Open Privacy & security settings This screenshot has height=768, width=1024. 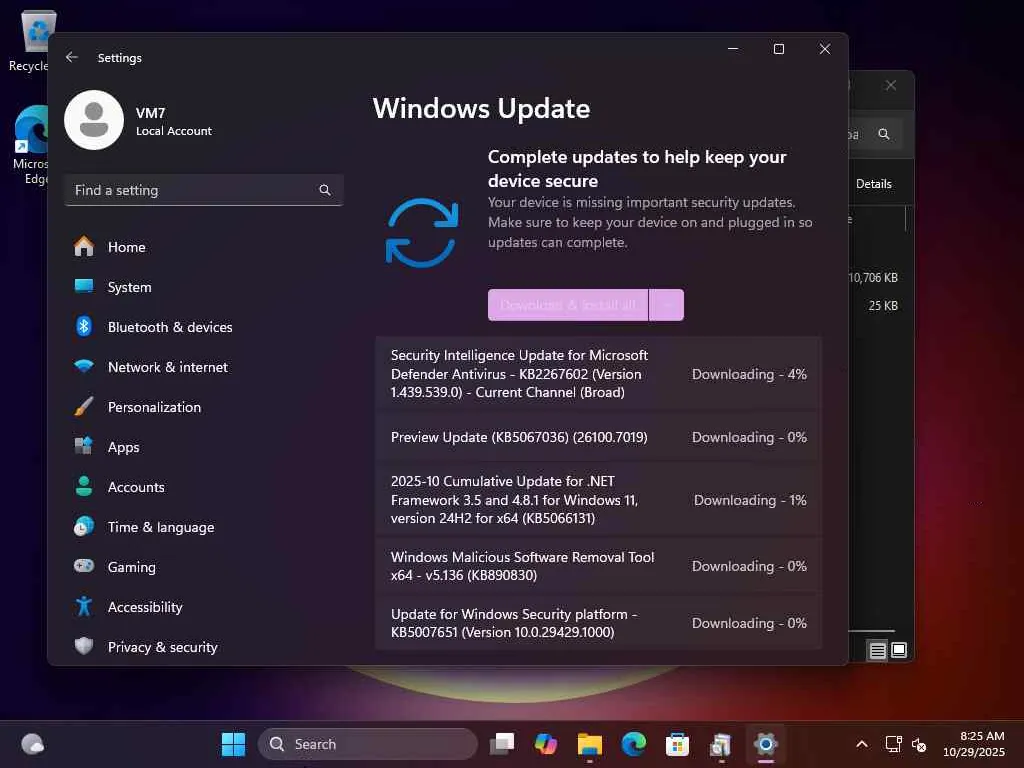click(x=204, y=647)
